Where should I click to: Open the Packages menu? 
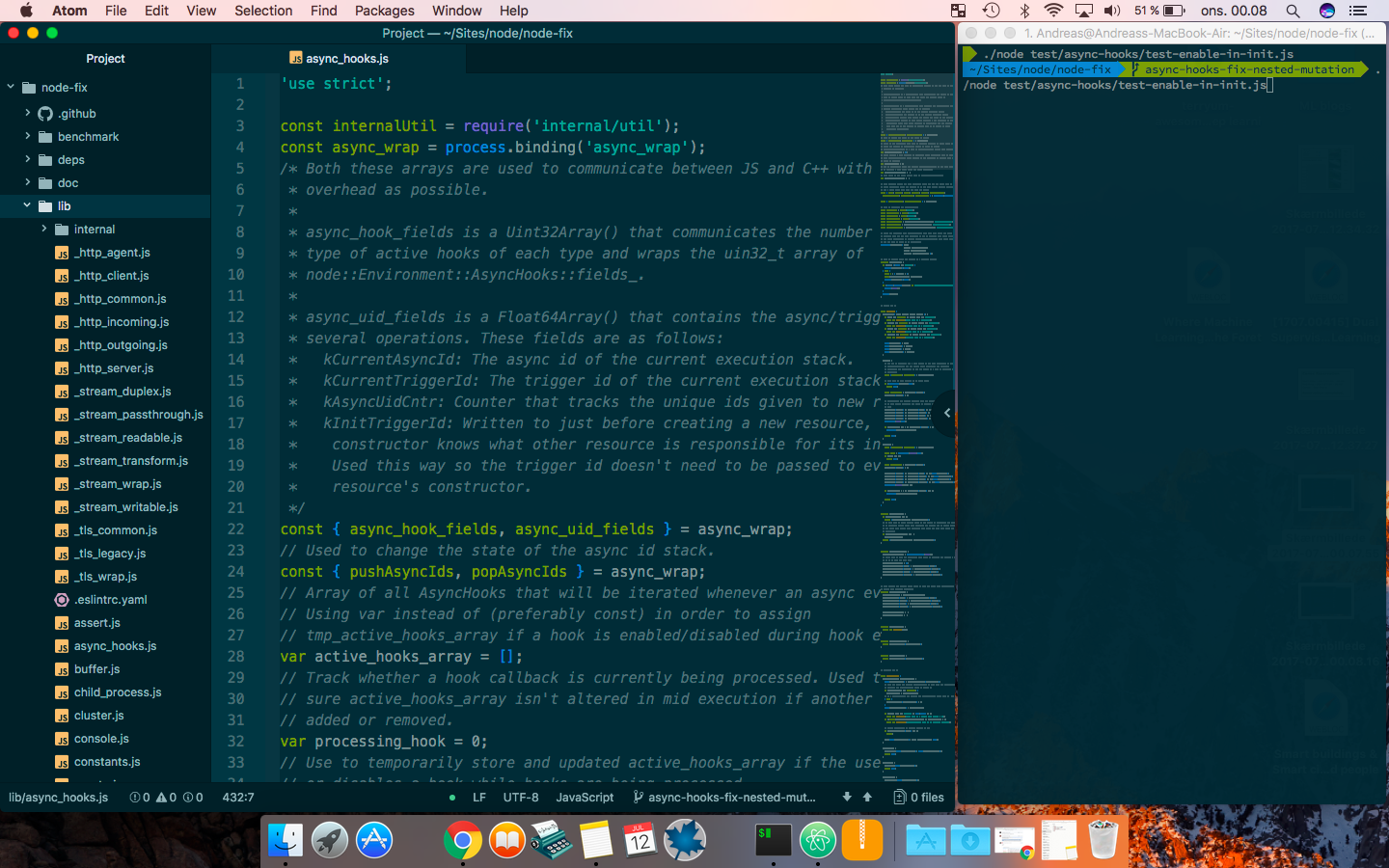[x=384, y=11]
